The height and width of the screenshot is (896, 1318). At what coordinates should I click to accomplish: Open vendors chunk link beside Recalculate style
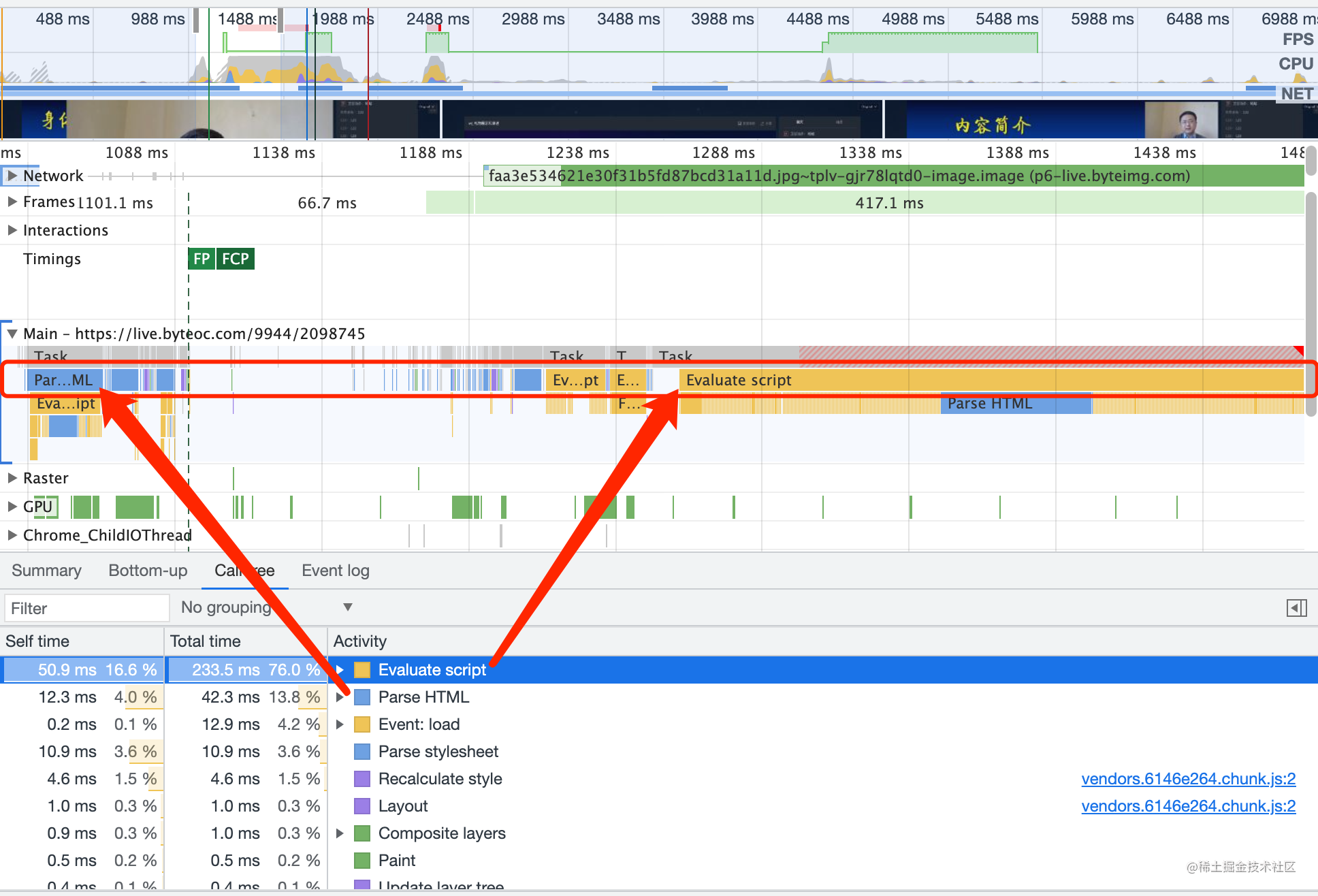coord(1188,779)
